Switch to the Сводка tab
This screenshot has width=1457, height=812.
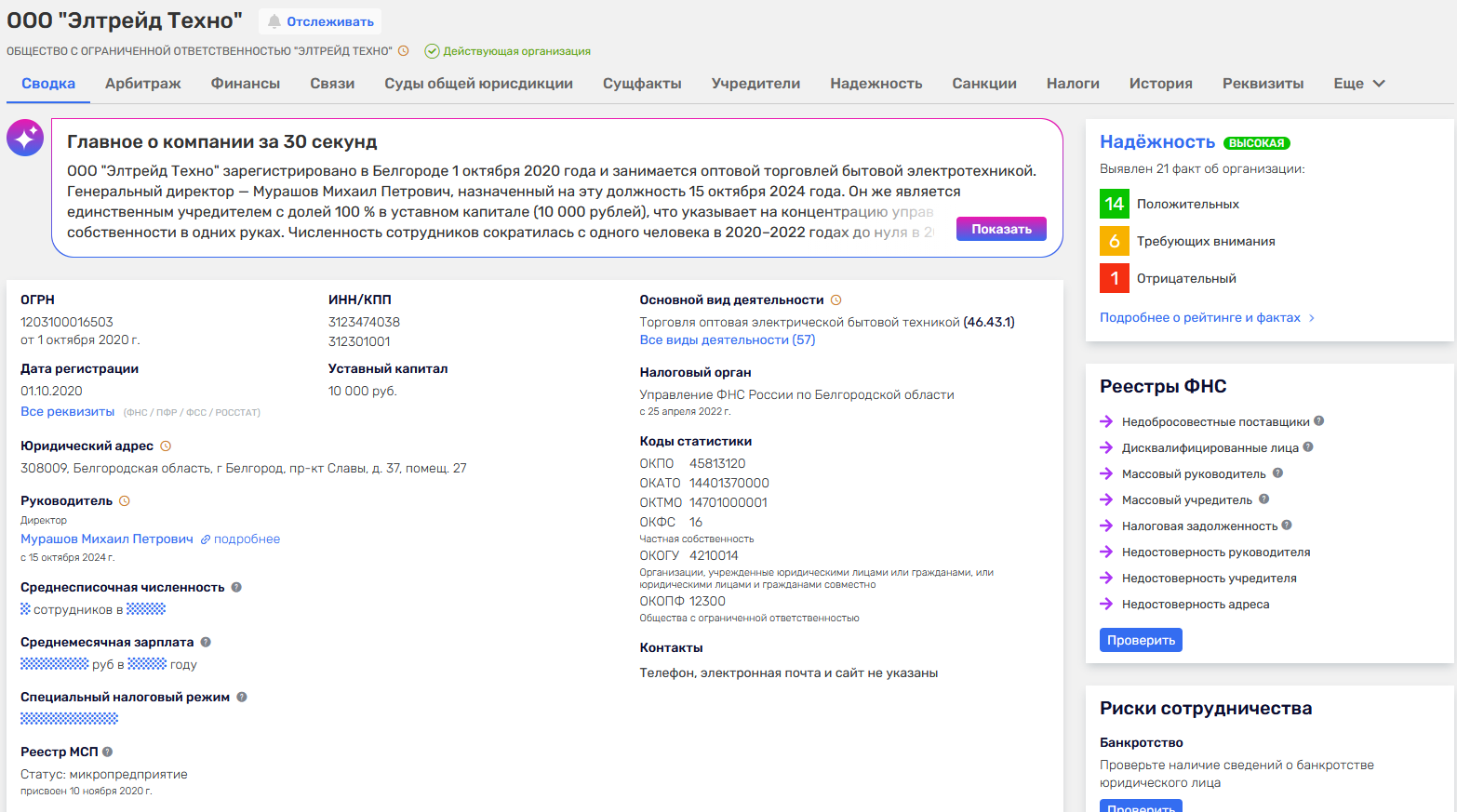point(48,83)
